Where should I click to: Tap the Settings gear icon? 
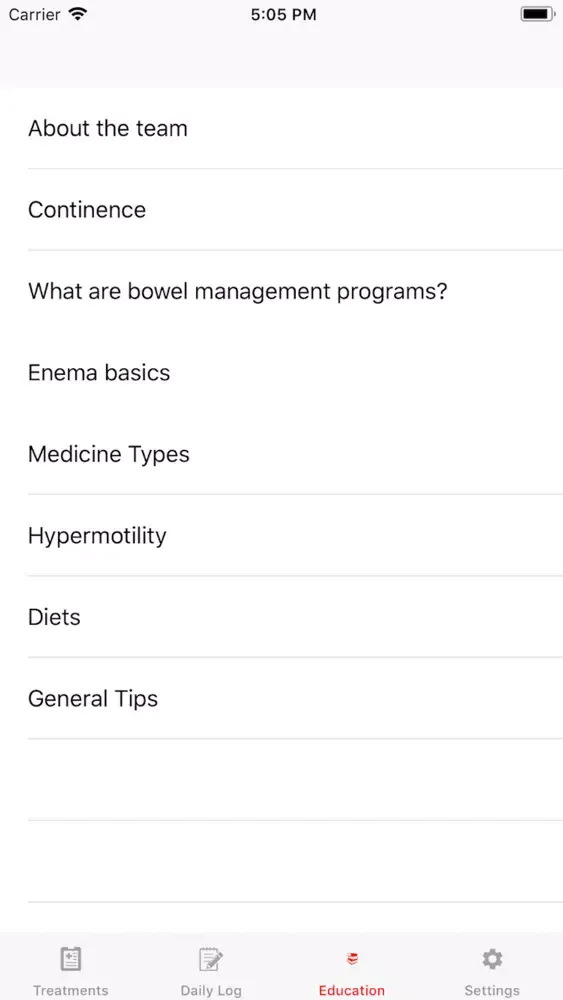(x=492, y=959)
